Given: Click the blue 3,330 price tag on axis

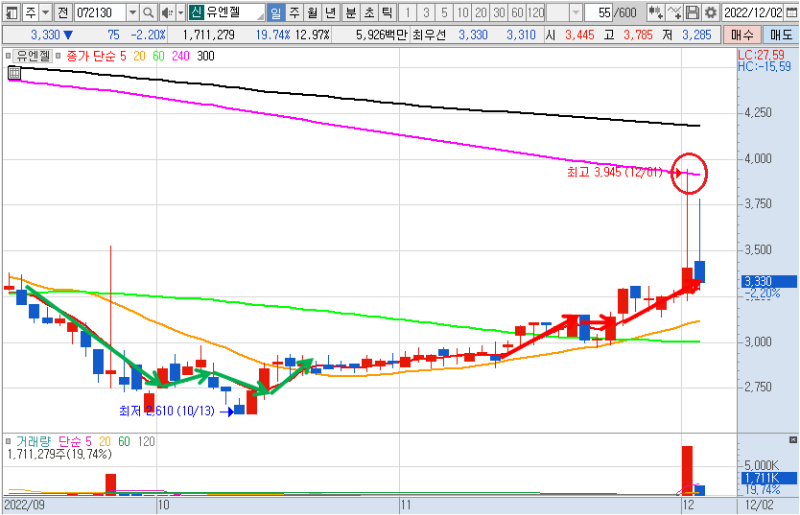Looking at the screenshot, I should (768, 281).
